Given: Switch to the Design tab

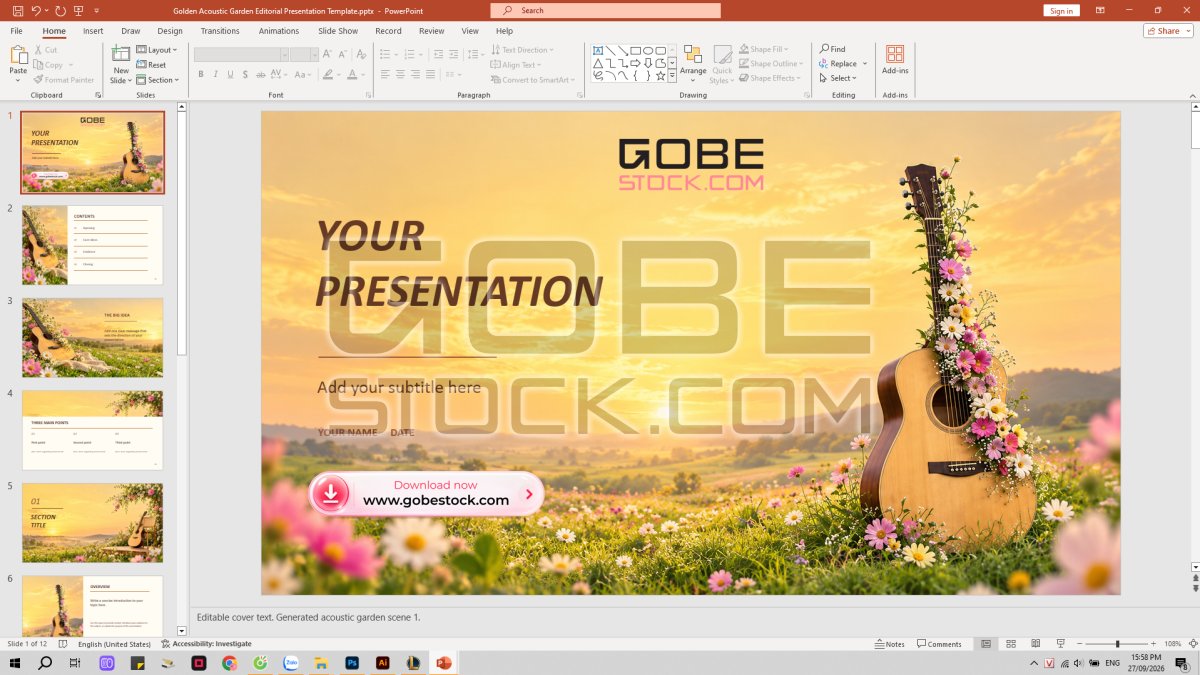Looking at the screenshot, I should [x=170, y=31].
